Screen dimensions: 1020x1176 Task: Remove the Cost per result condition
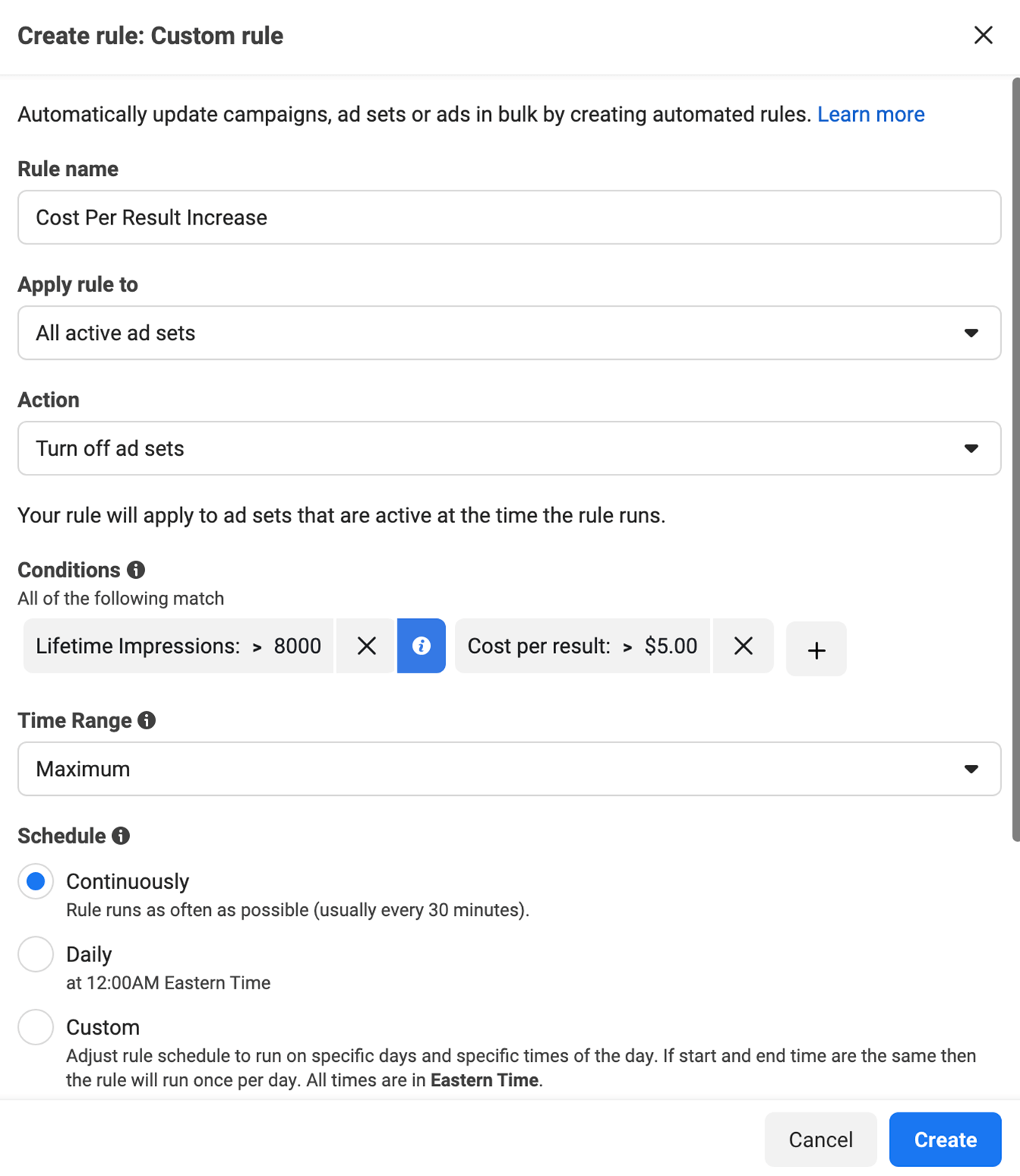(x=743, y=646)
